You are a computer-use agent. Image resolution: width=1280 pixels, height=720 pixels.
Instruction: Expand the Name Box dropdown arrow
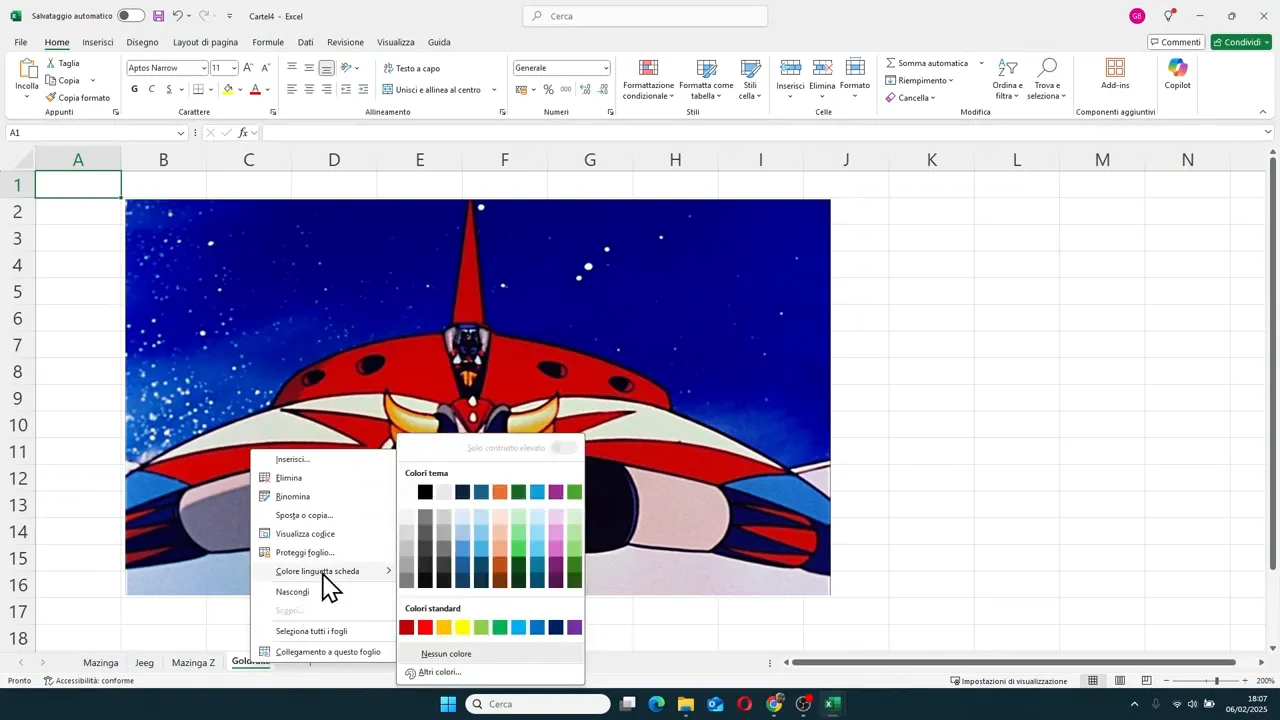[181, 133]
